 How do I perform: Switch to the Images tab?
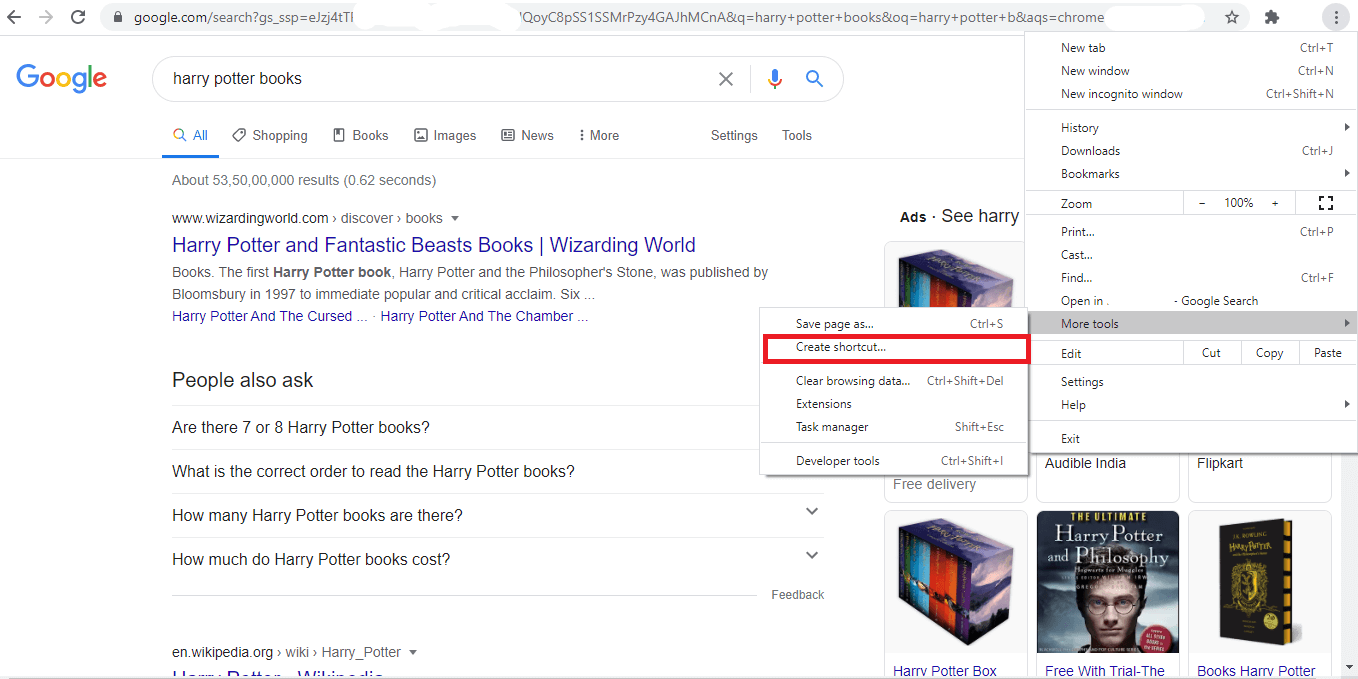445,136
